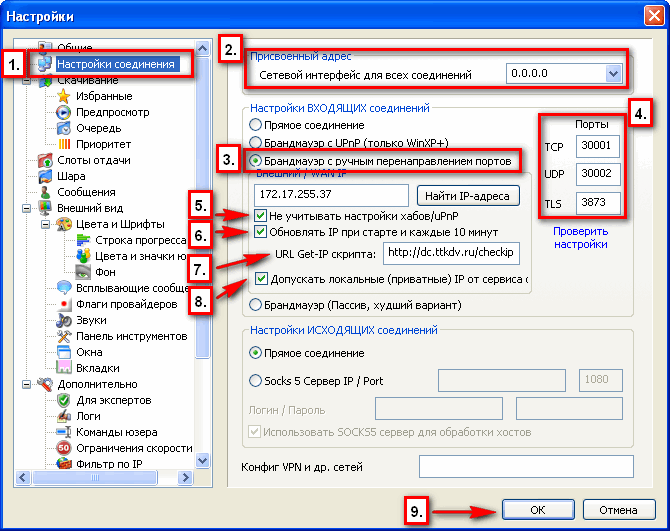Collapse the Внешний вид tree node
The image size is (670, 531).
coord(24,209)
